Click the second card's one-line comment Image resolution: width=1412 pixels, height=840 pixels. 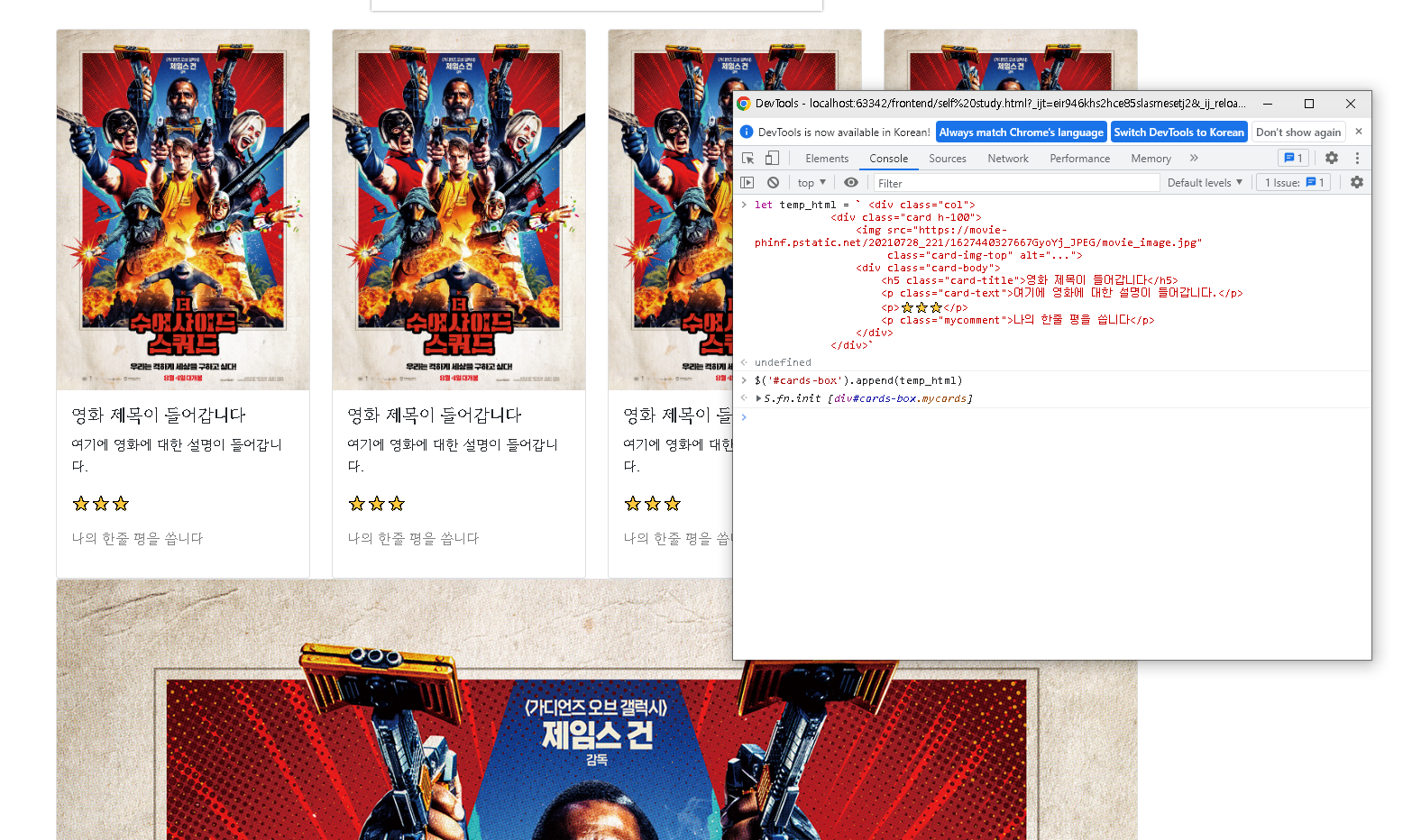(x=414, y=538)
